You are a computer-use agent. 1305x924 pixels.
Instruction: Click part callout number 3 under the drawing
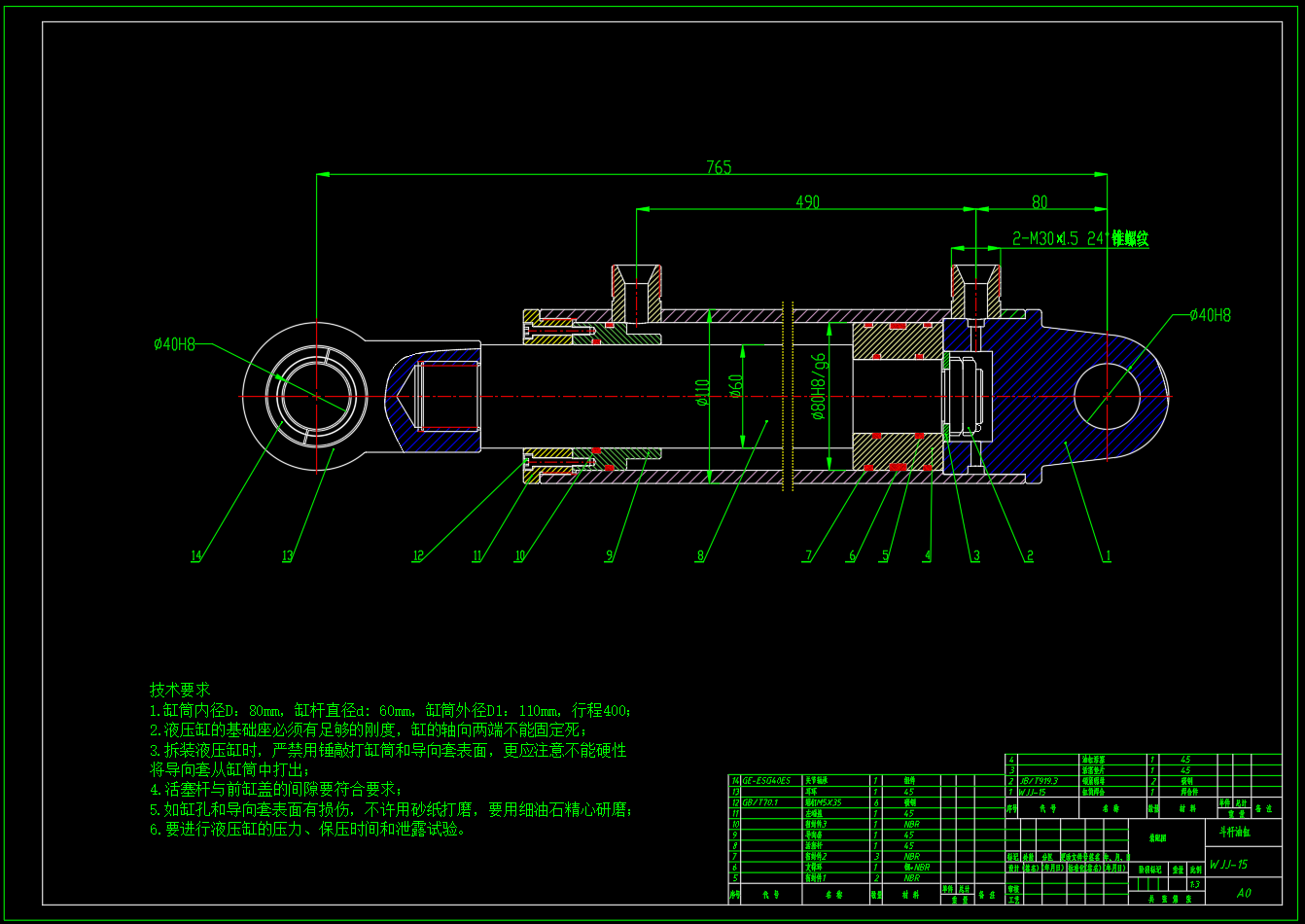[x=975, y=556]
